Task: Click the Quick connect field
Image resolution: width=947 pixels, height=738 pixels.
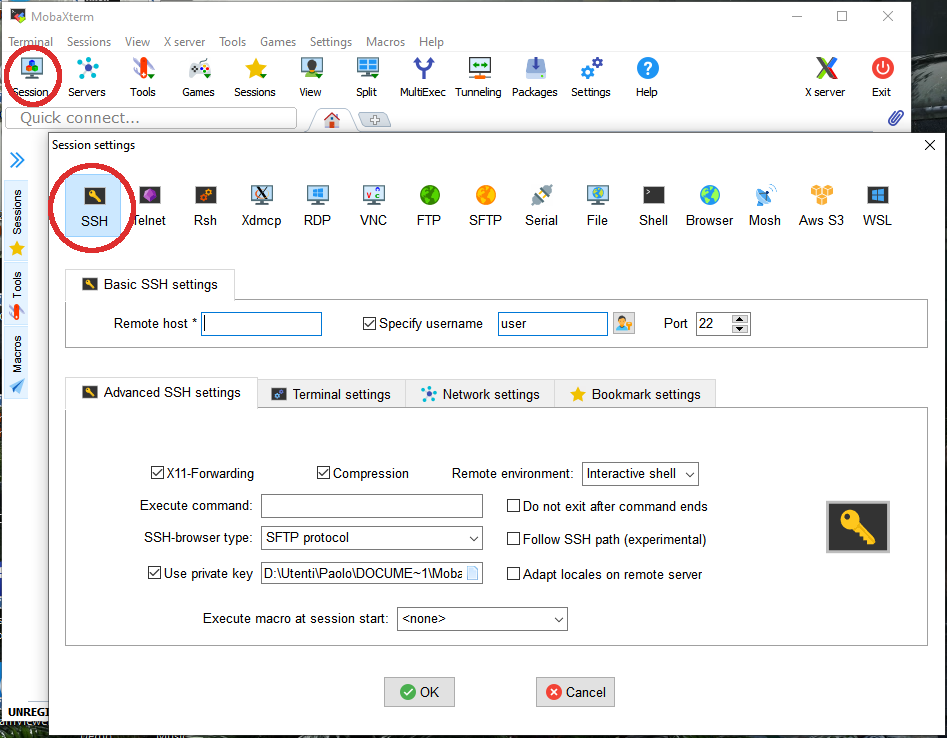Action: (x=151, y=118)
